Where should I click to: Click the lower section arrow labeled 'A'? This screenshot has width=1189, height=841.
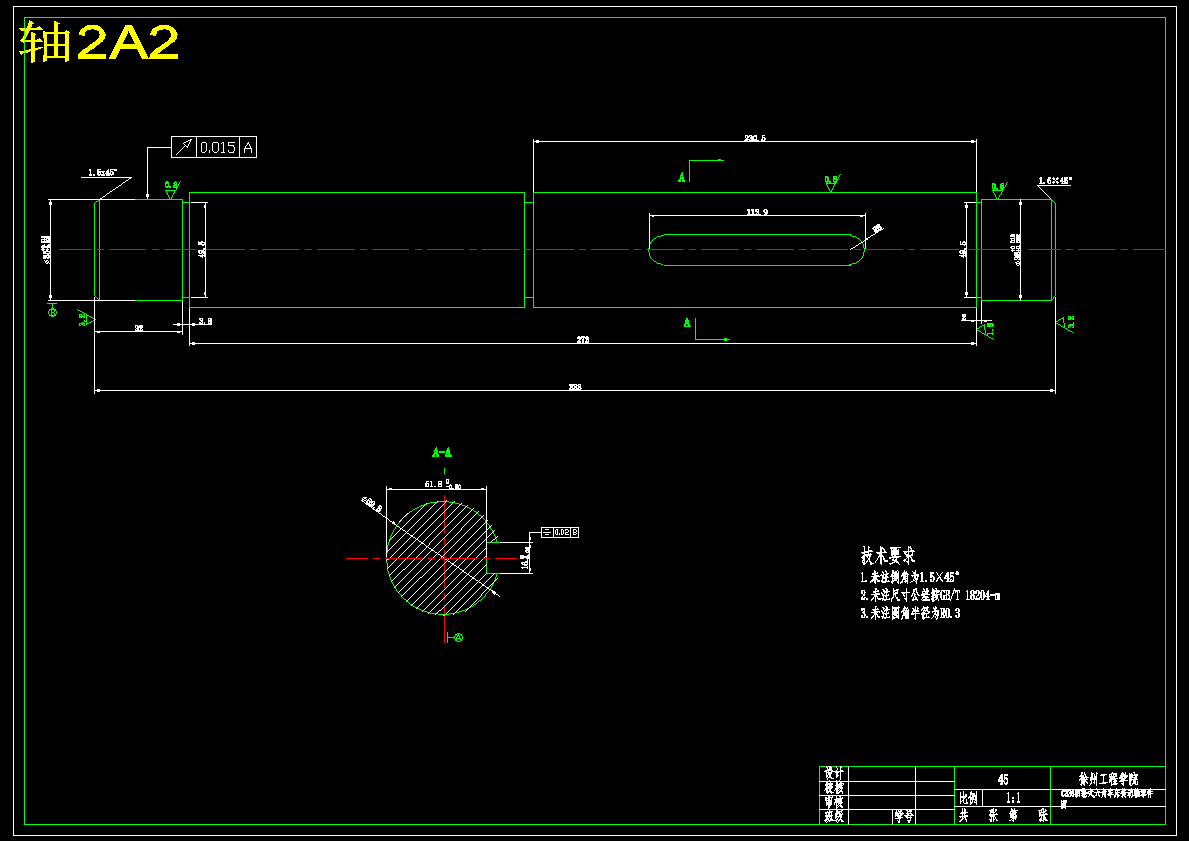click(x=706, y=329)
